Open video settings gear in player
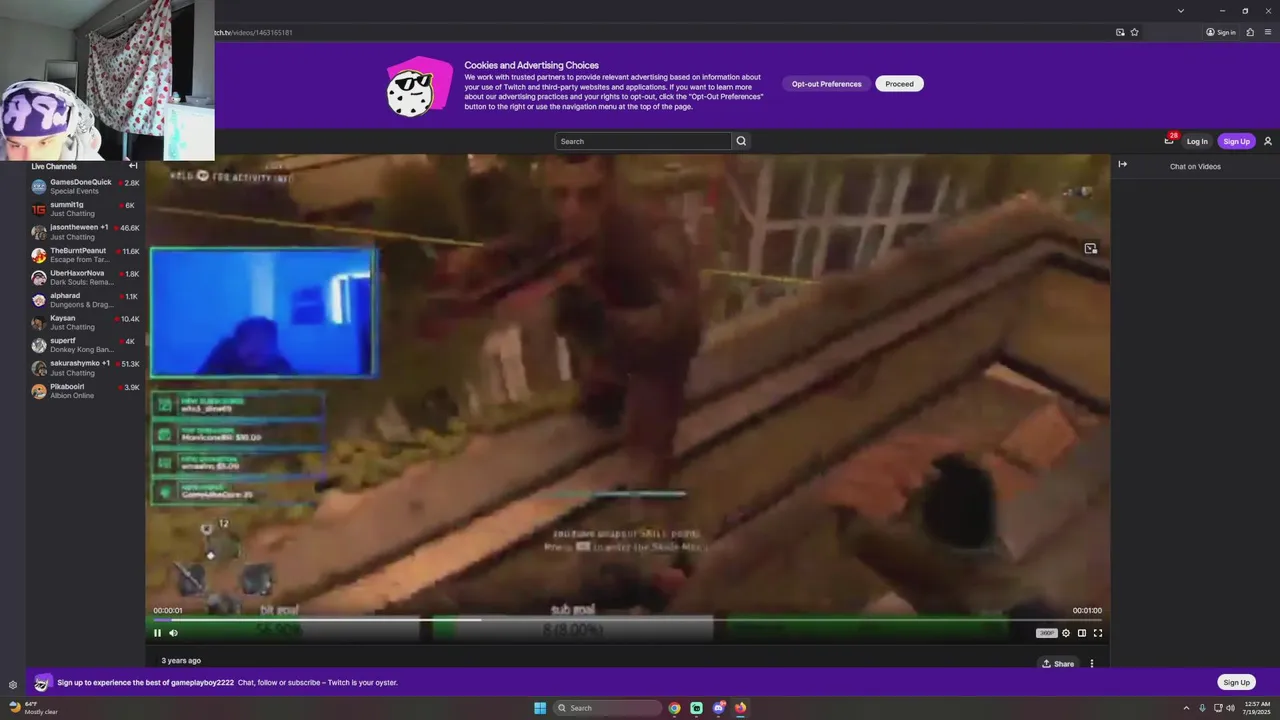 (1066, 633)
